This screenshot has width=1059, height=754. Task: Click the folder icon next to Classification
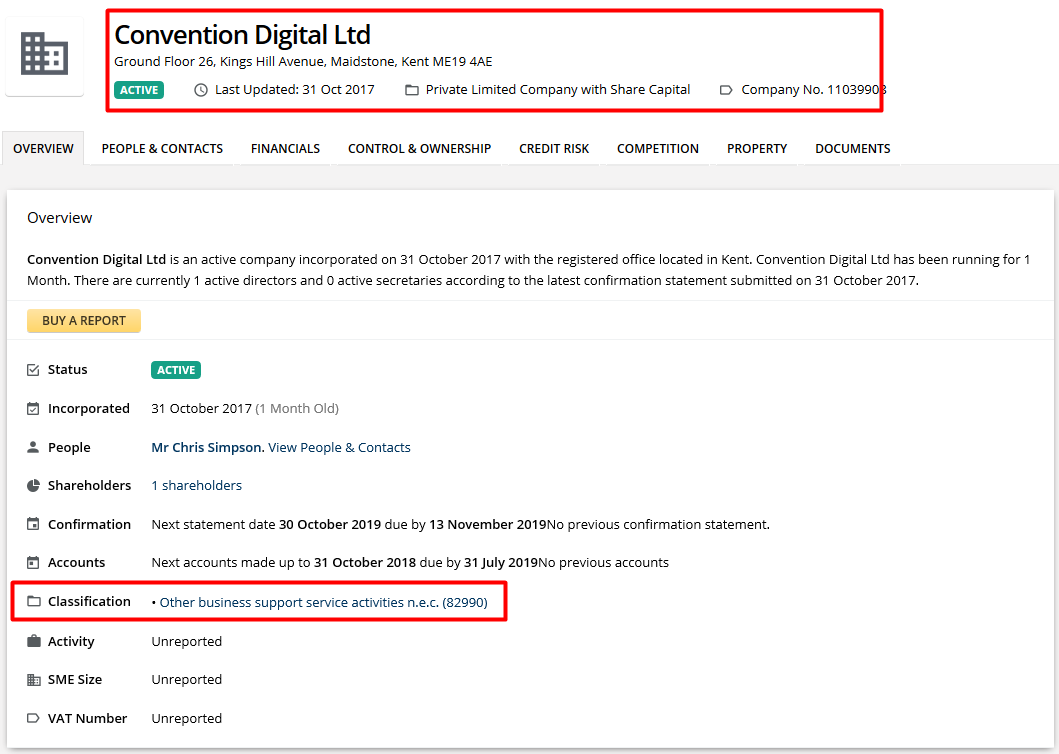33,601
